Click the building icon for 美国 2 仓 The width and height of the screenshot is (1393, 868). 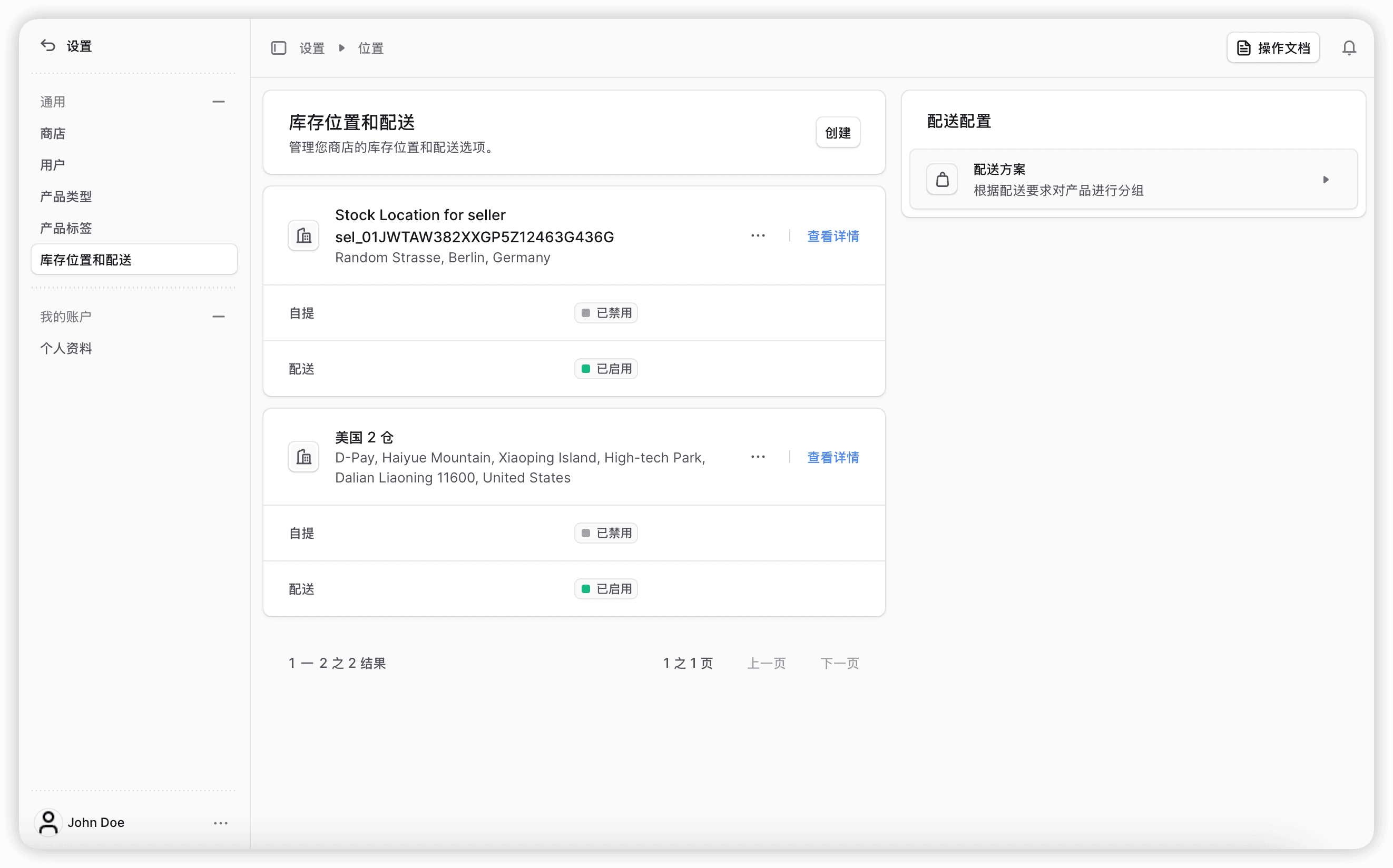(303, 457)
